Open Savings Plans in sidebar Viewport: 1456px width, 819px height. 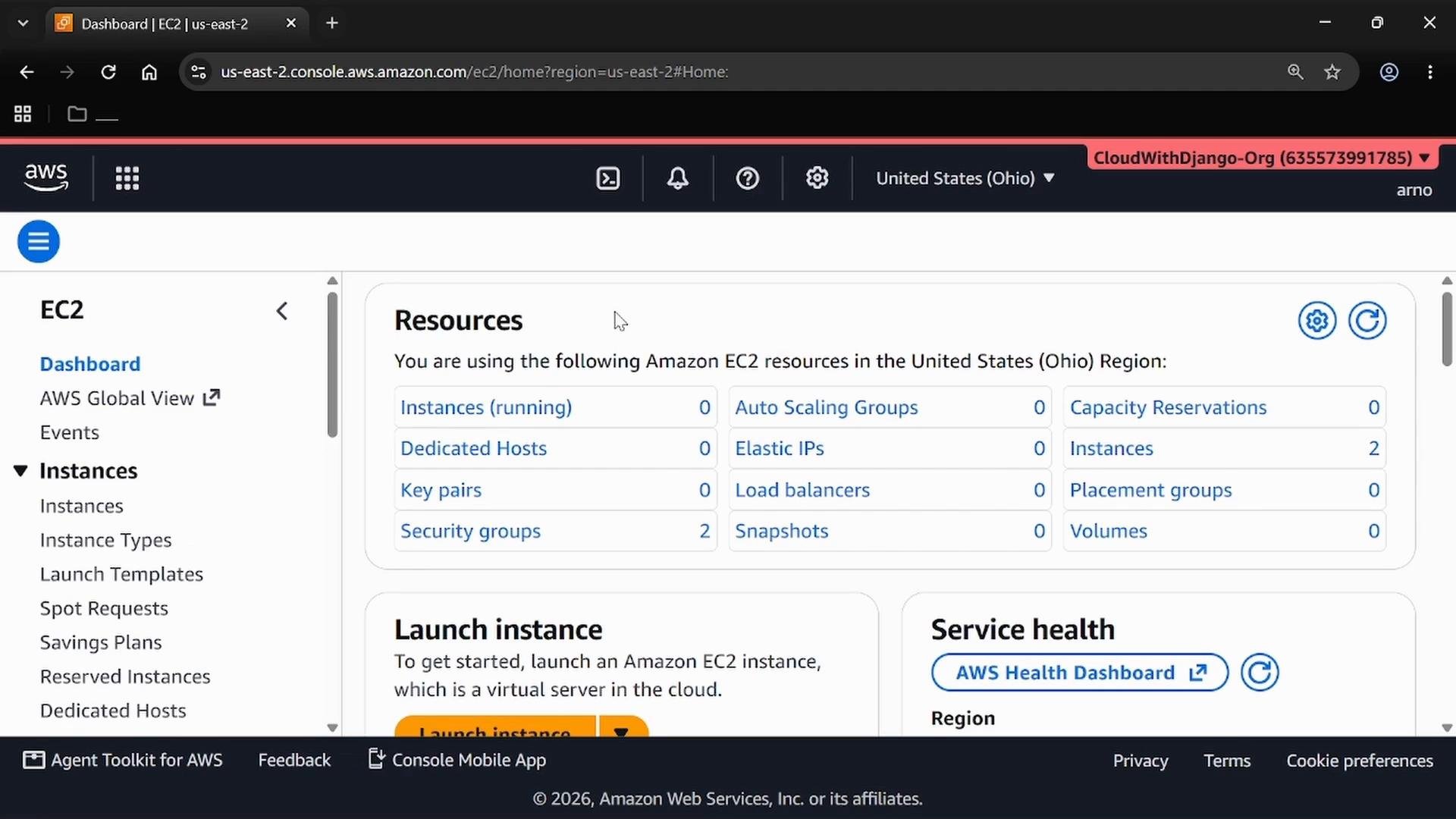point(101,642)
